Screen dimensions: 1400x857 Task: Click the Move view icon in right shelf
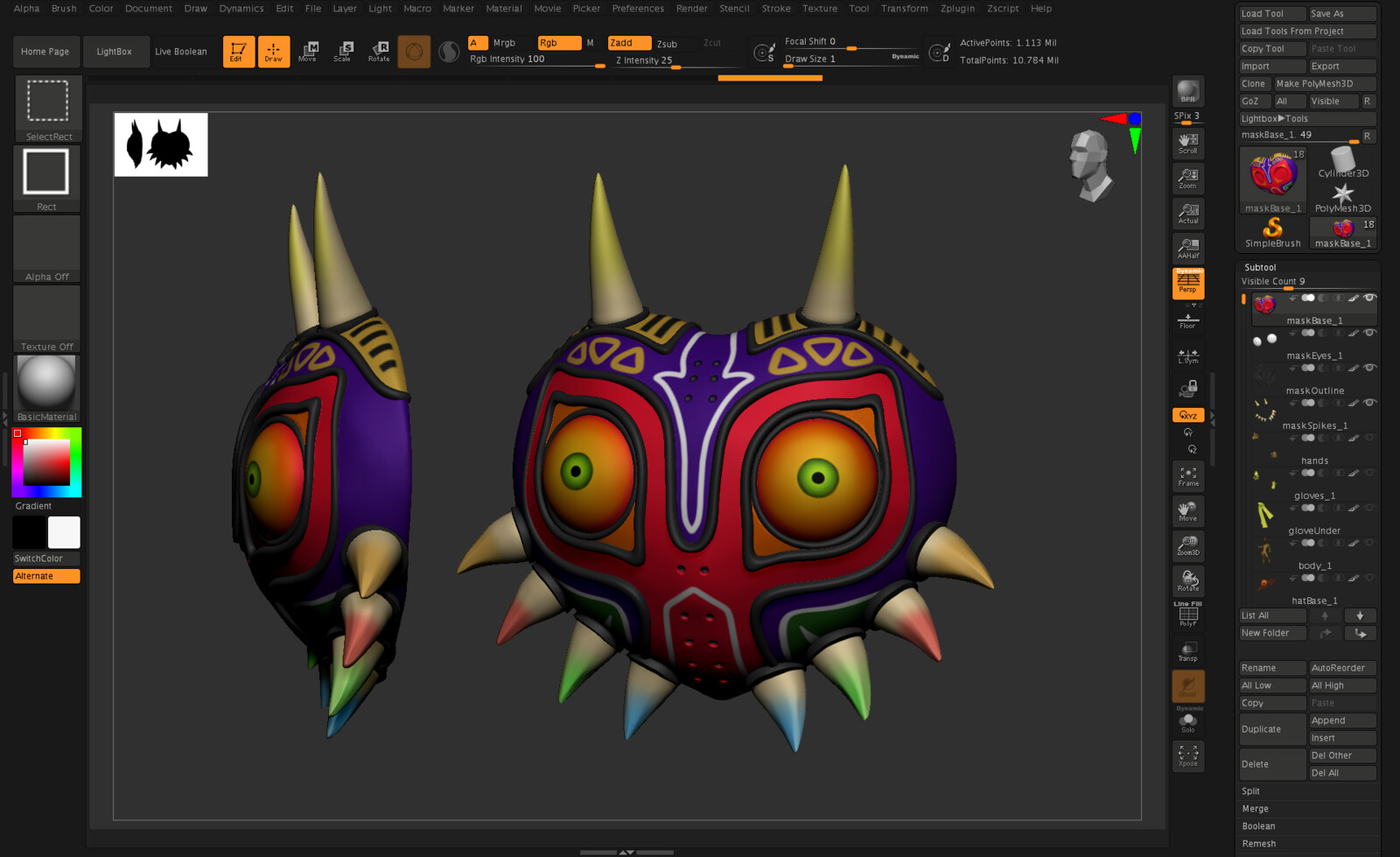1188,511
